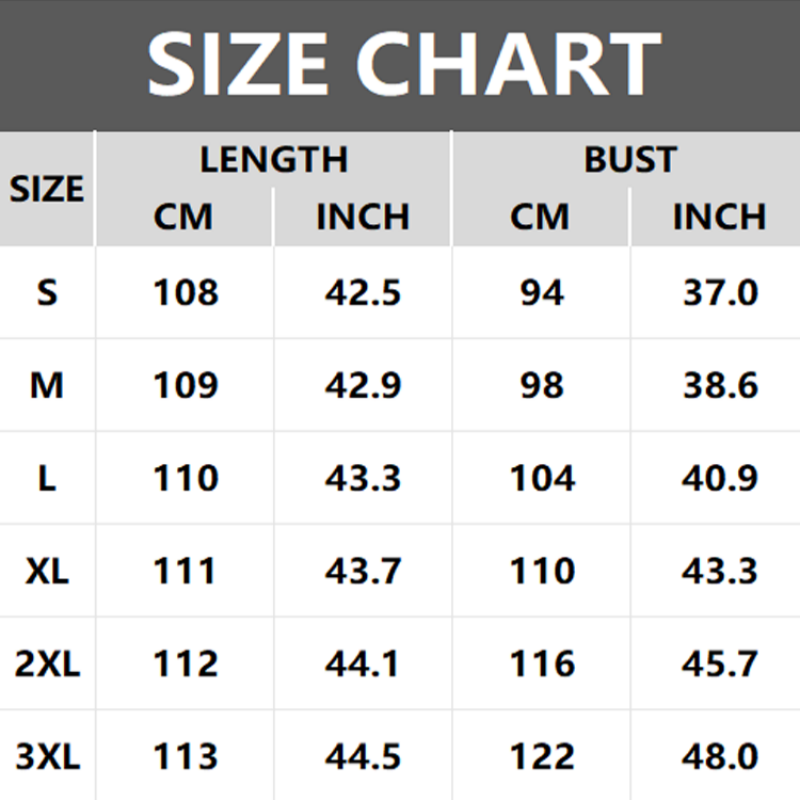This screenshot has width=800, height=800.
Task: Click the 94 bust cm value
Action: (542, 293)
